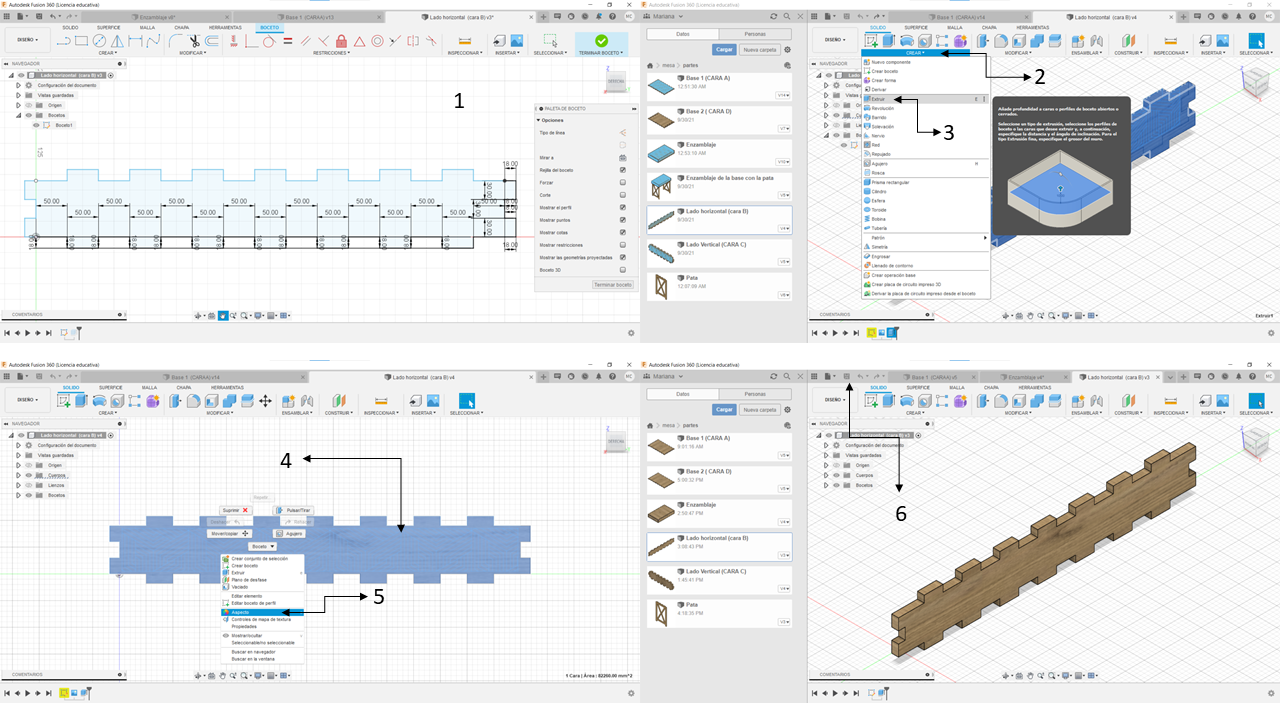This screenshot has height=720, width=1280.
Task: Toggle the Rejilla del boceto checkbox
Action: 623,170
